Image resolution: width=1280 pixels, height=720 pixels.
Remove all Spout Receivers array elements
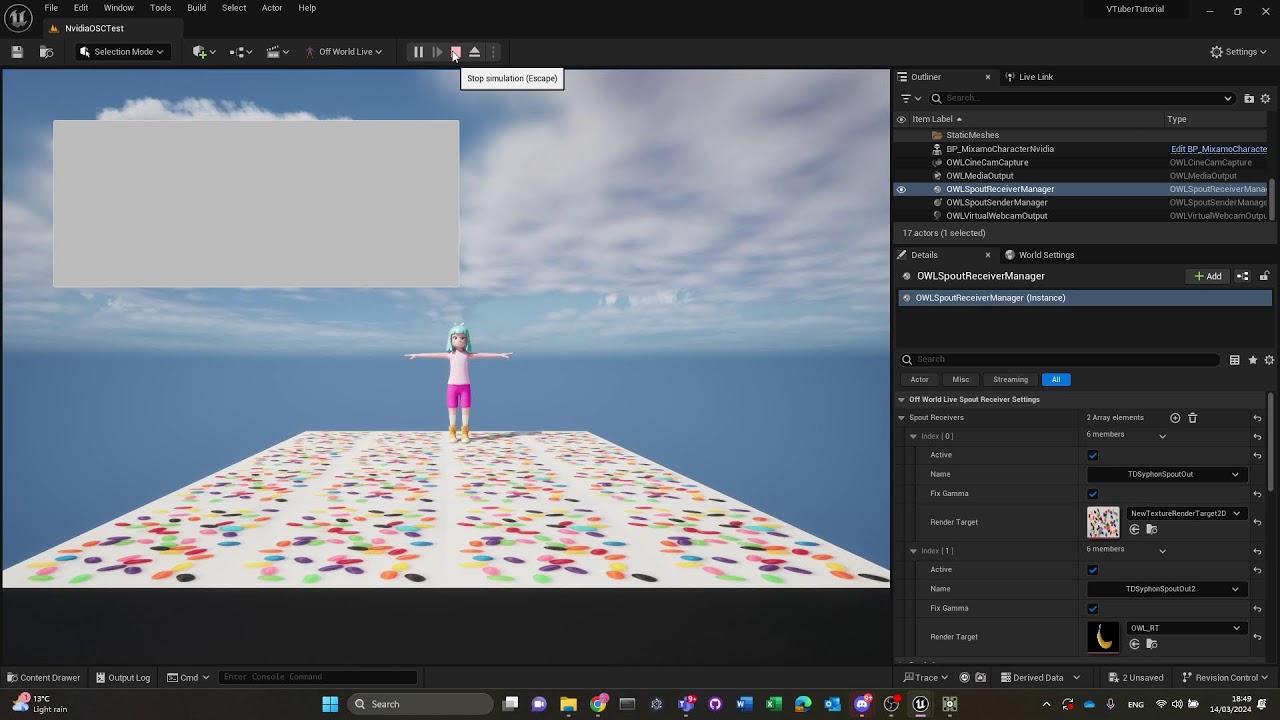(x=1192, y=418)
